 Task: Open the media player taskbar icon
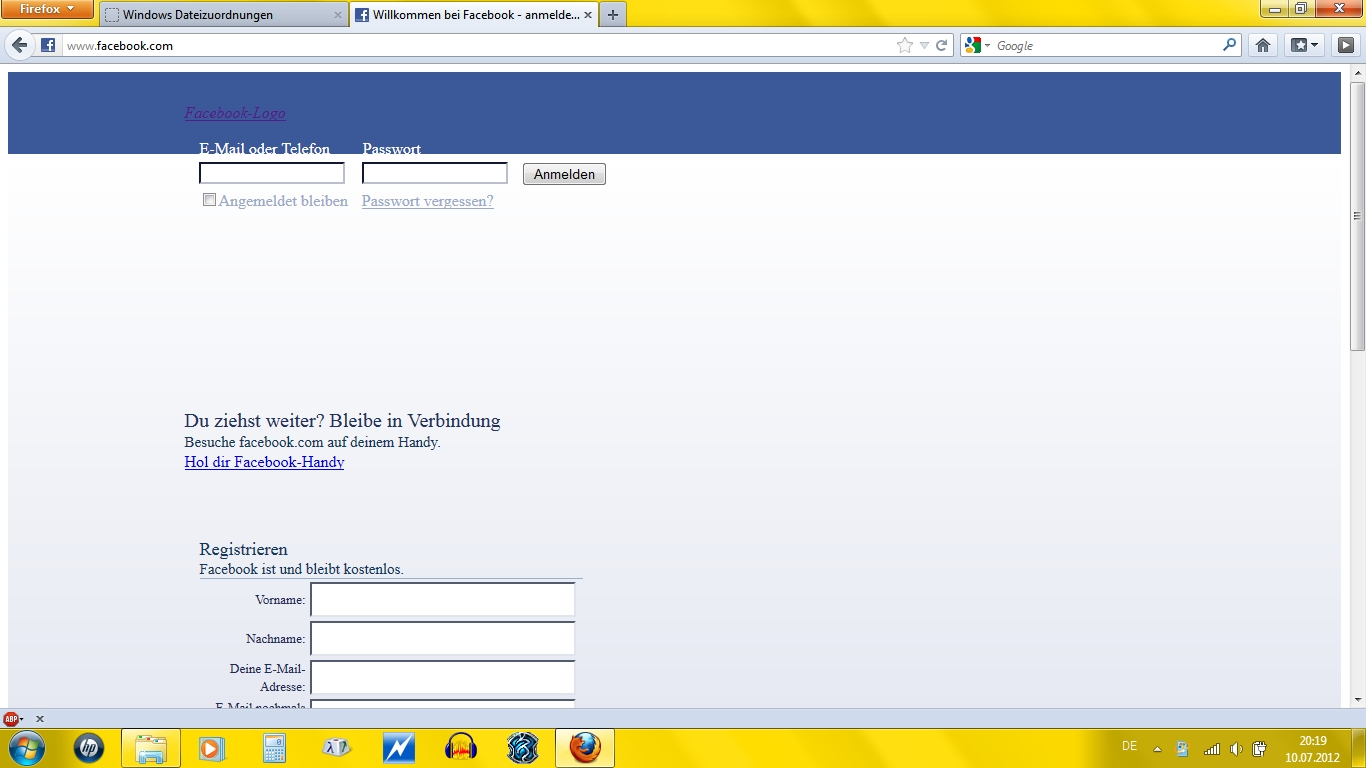click(x=211, y=747)
